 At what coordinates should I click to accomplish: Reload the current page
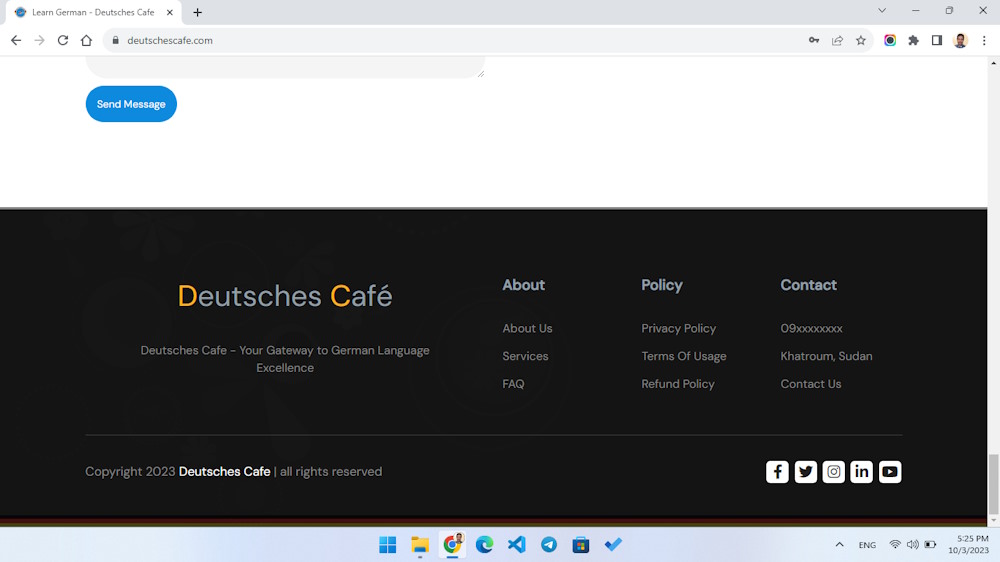[62, 40]
